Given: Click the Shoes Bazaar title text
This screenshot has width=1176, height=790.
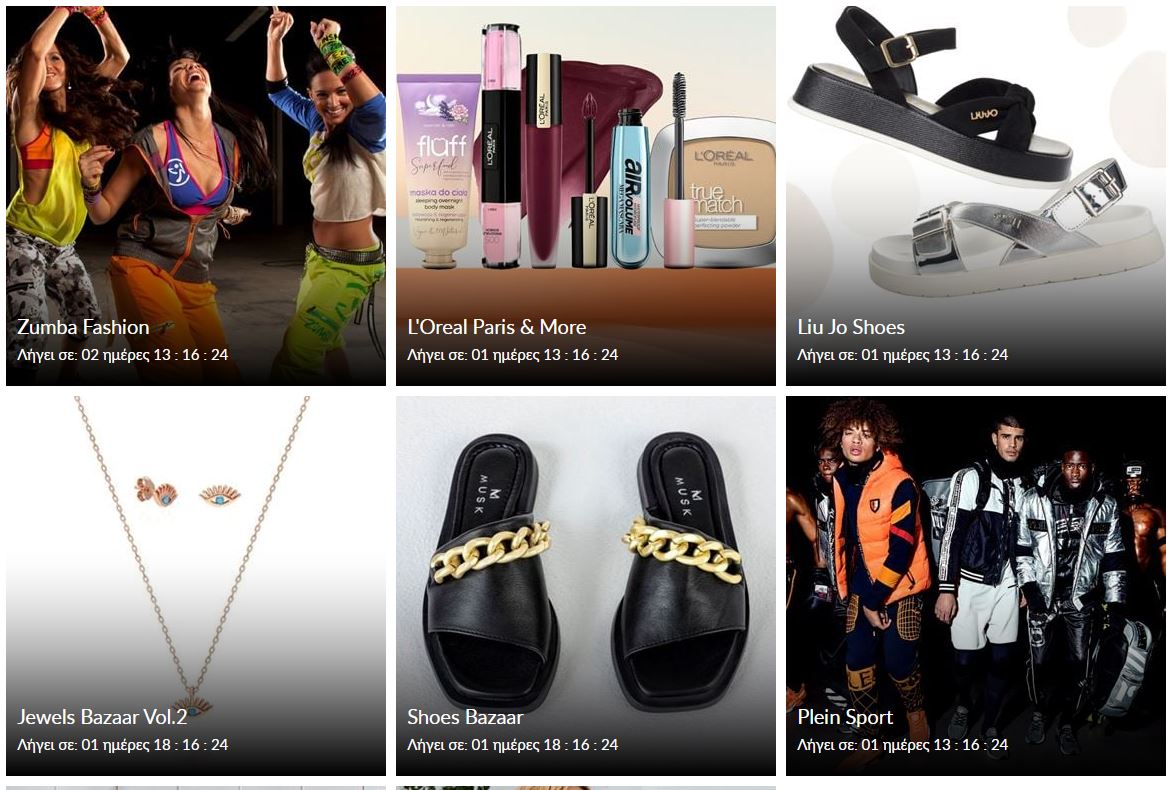Looking at the screenshot, I should pyautogui.click(x=465, y=717).
